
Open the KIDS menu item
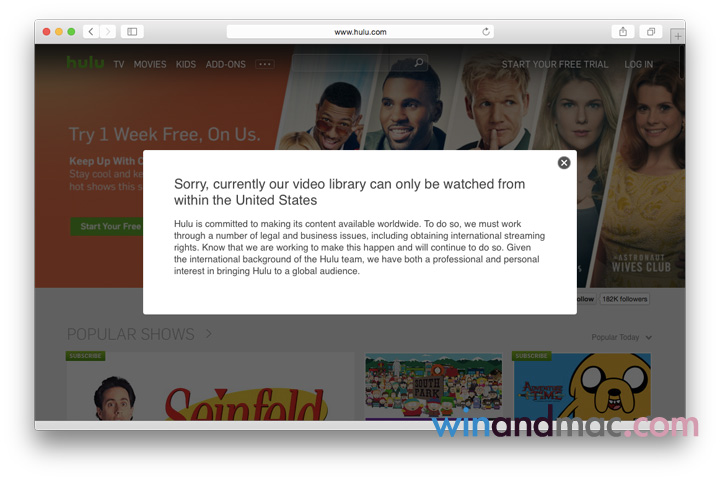tap(186, 64)
